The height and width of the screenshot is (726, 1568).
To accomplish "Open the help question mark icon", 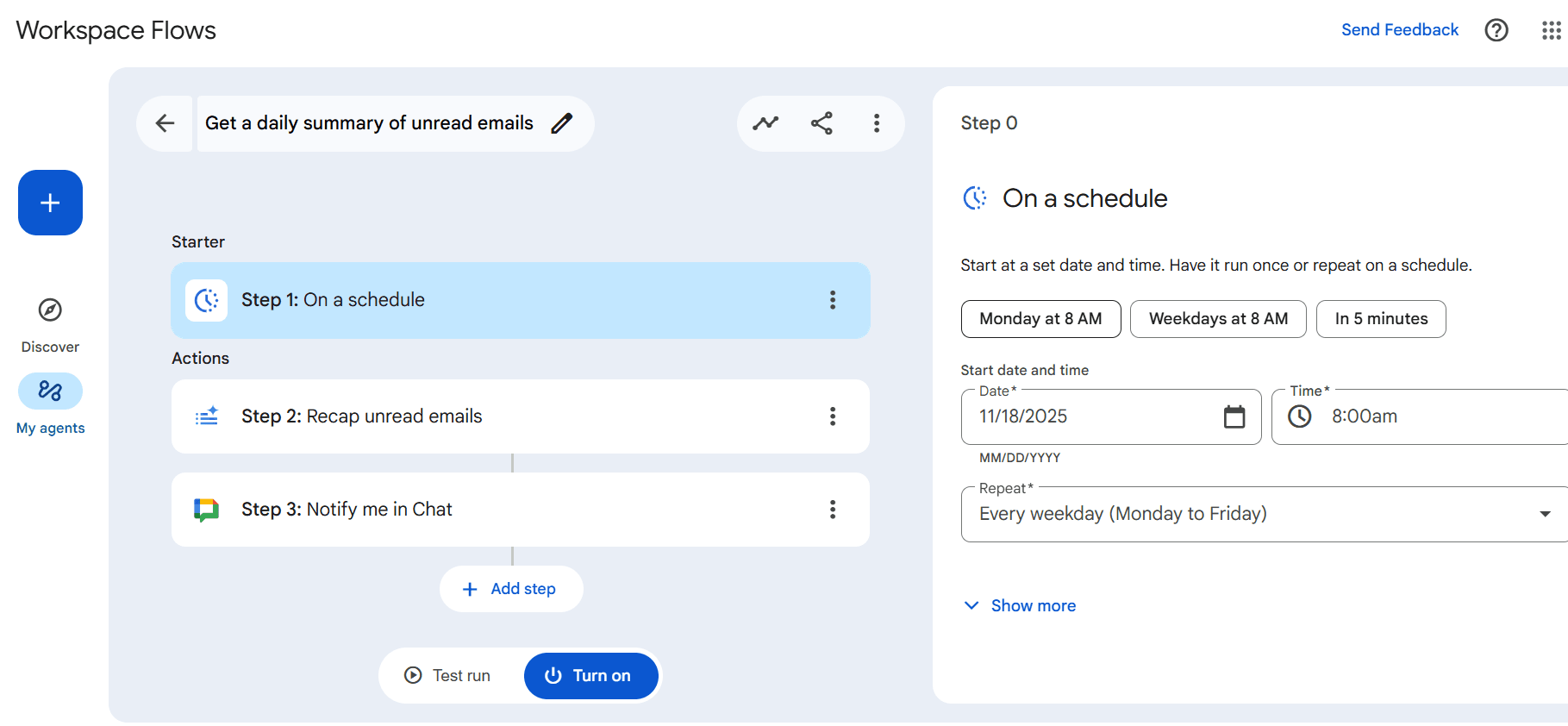I will (1496, 30).
